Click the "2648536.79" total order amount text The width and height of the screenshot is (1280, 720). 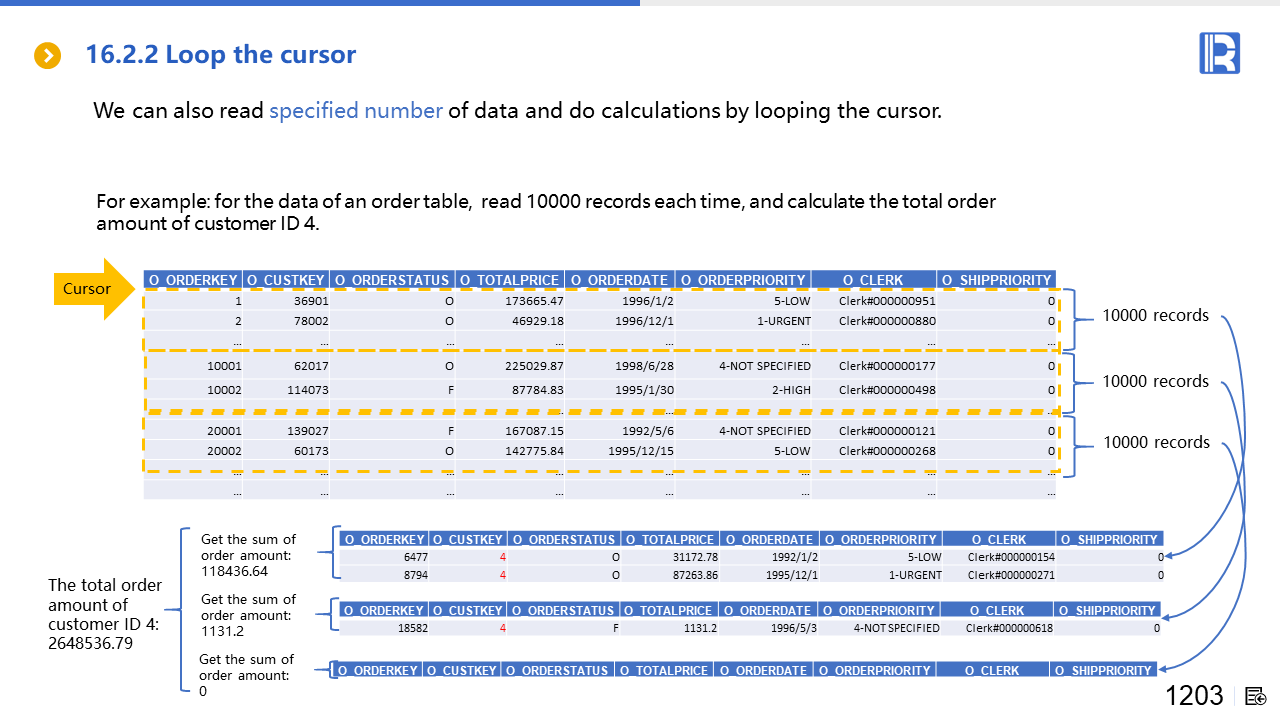click(92, 644)
